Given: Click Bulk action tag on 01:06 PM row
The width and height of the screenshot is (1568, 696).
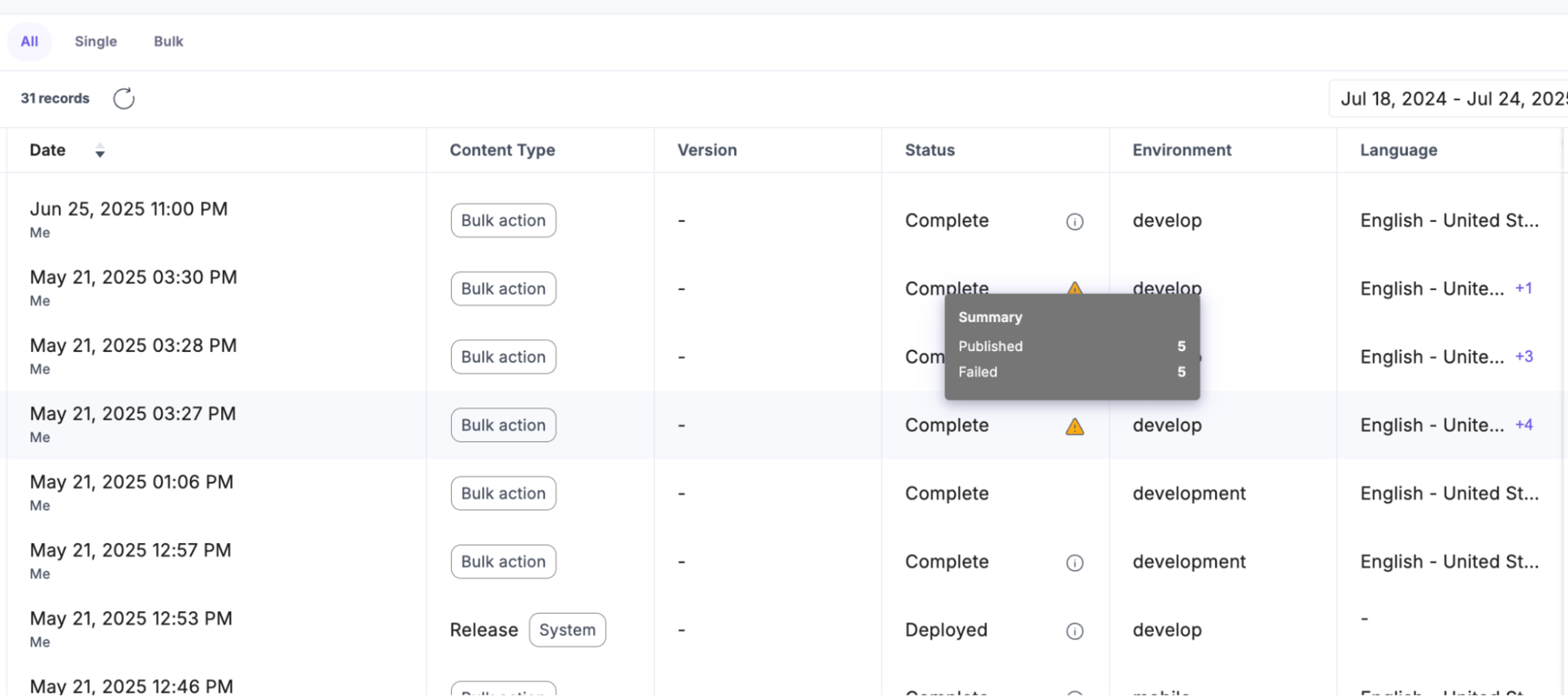Looking at the screenshot, I should [x=503, y=493].
